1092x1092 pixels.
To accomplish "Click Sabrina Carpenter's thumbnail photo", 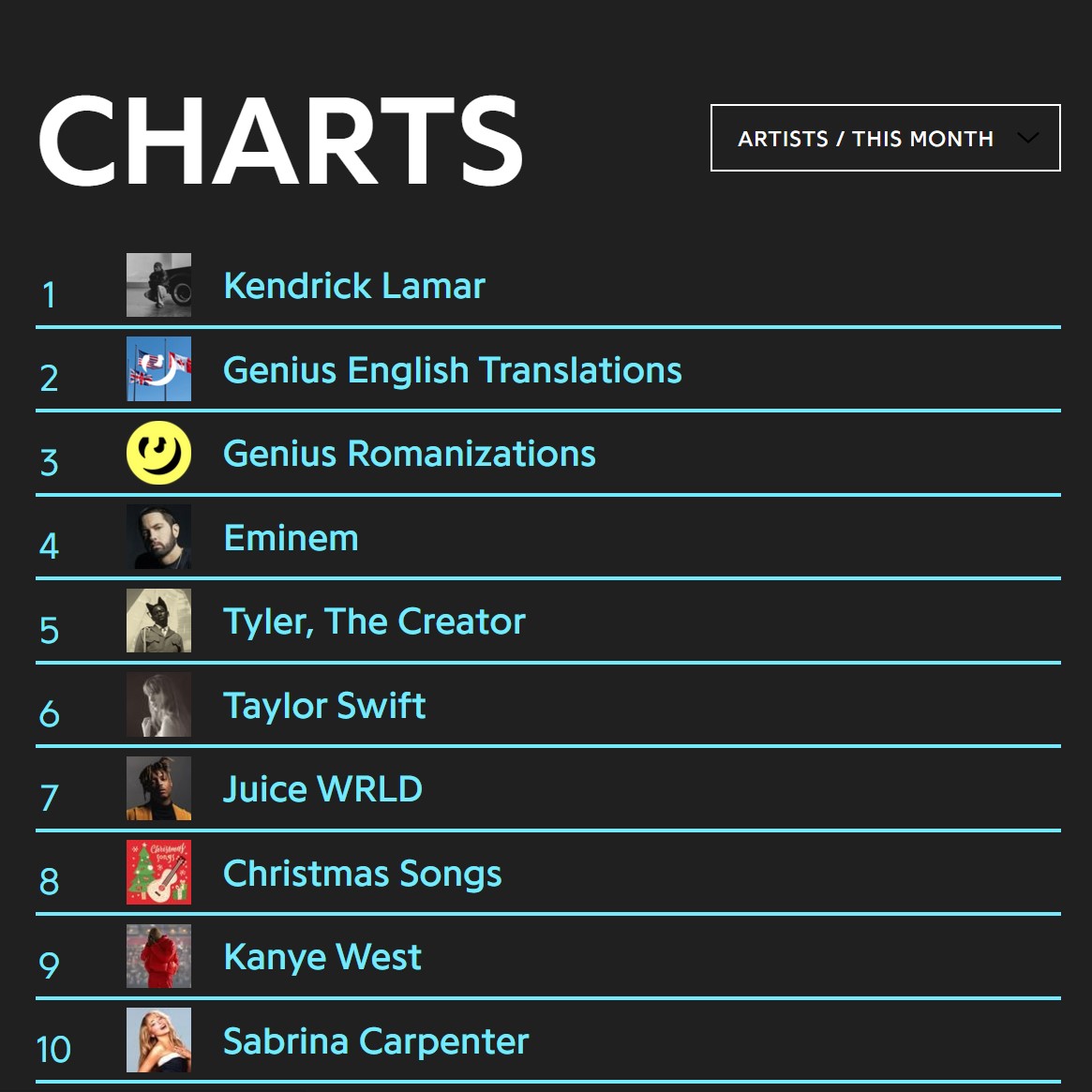I will pyautogui.click(x=158, y=1040).
